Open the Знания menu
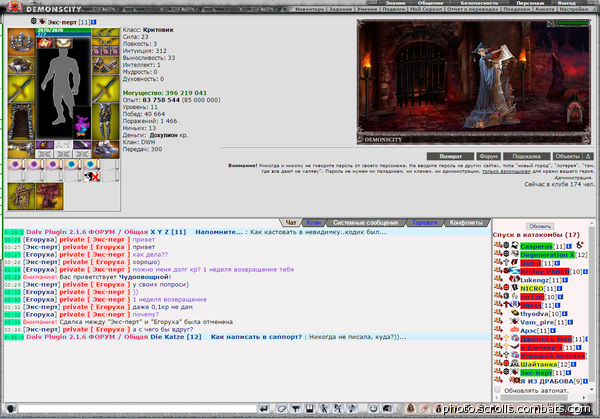The width and height of the screenshot is (600, 419). (395, 3)
